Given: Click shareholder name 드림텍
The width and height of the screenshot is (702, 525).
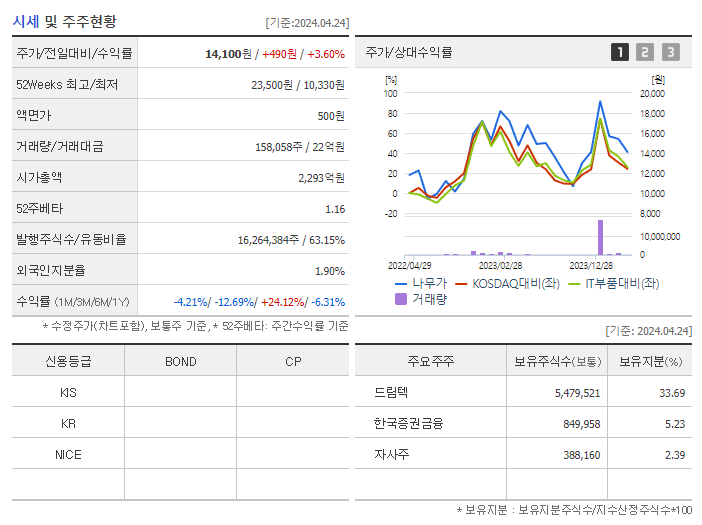Looking at the screenshot, I should click(391, 393).
